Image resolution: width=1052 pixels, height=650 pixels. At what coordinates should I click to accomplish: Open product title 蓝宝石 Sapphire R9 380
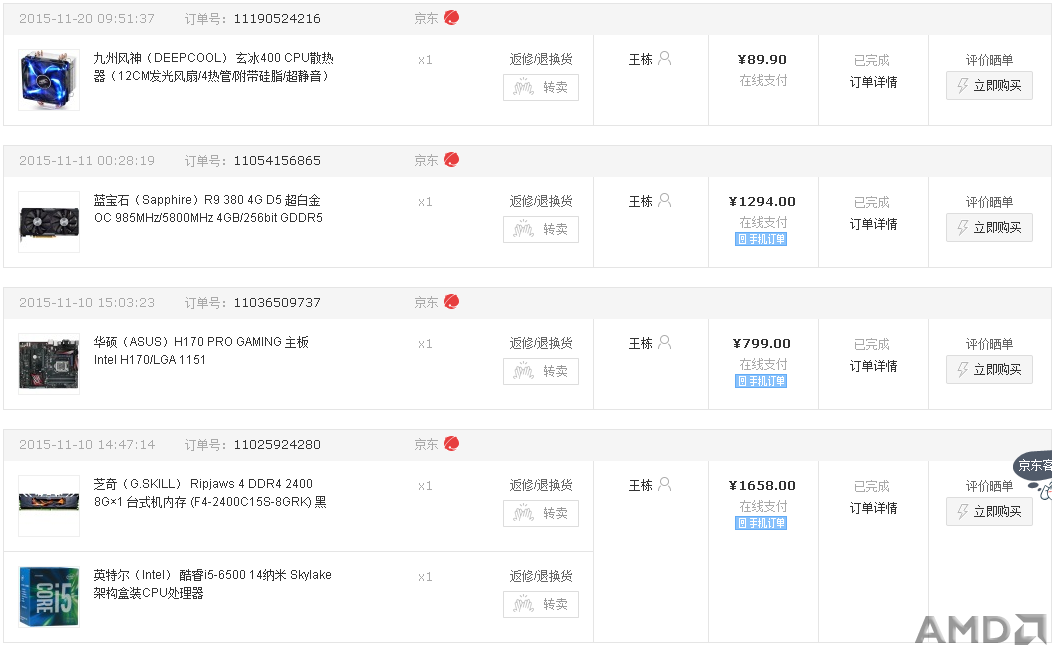(x=208, y=209)
